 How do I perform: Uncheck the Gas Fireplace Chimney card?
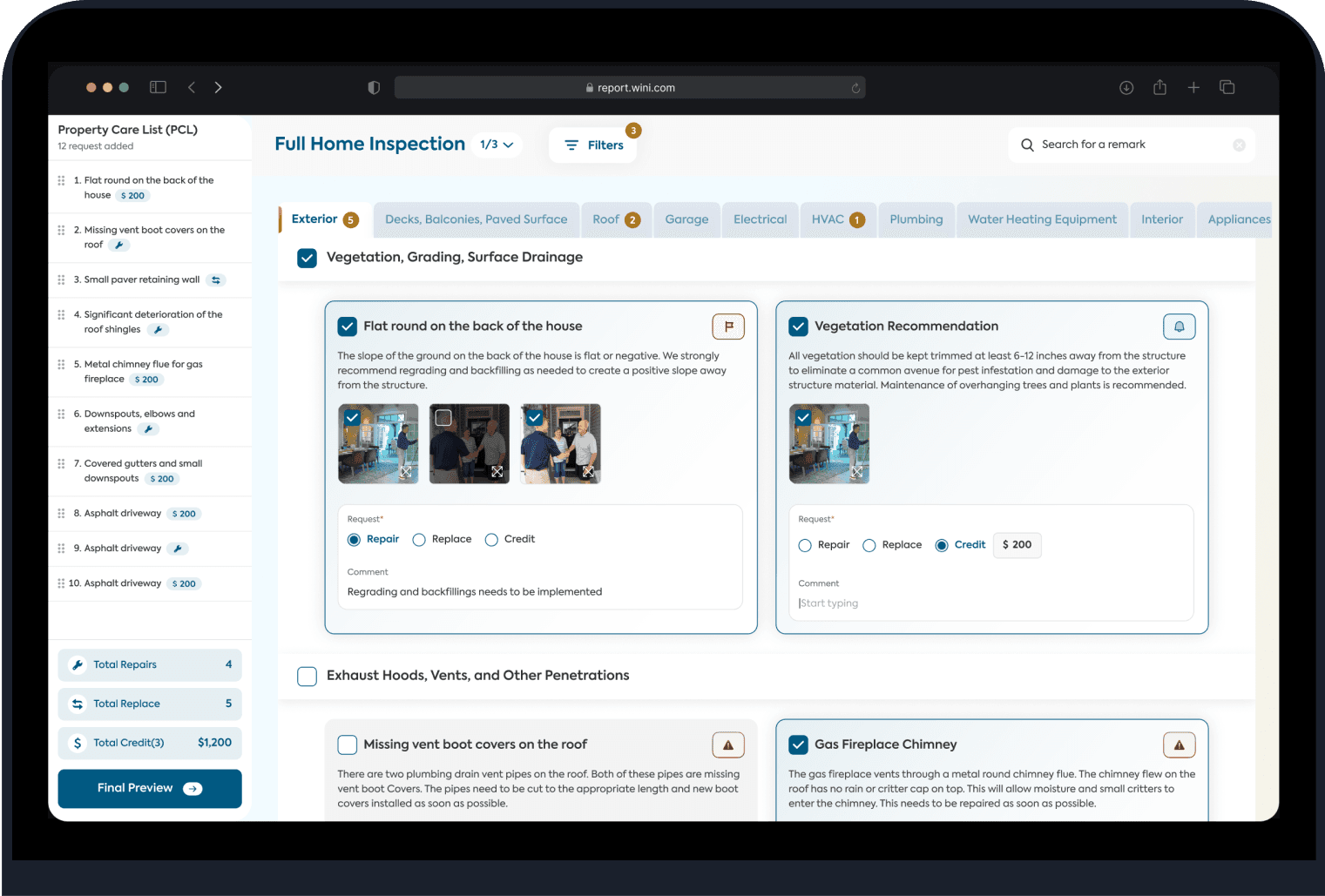click(798, 744)
